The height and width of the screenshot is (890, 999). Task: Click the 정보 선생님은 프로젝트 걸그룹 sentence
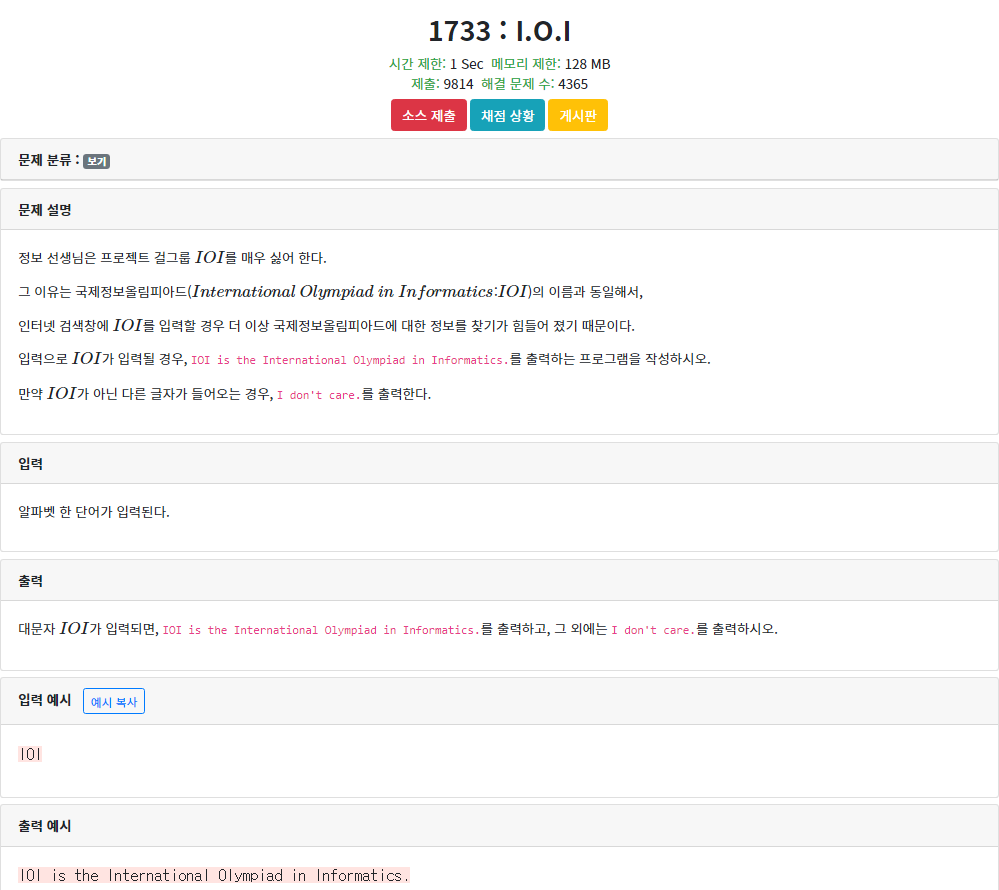pyautogui.click(x=172, y=257)
